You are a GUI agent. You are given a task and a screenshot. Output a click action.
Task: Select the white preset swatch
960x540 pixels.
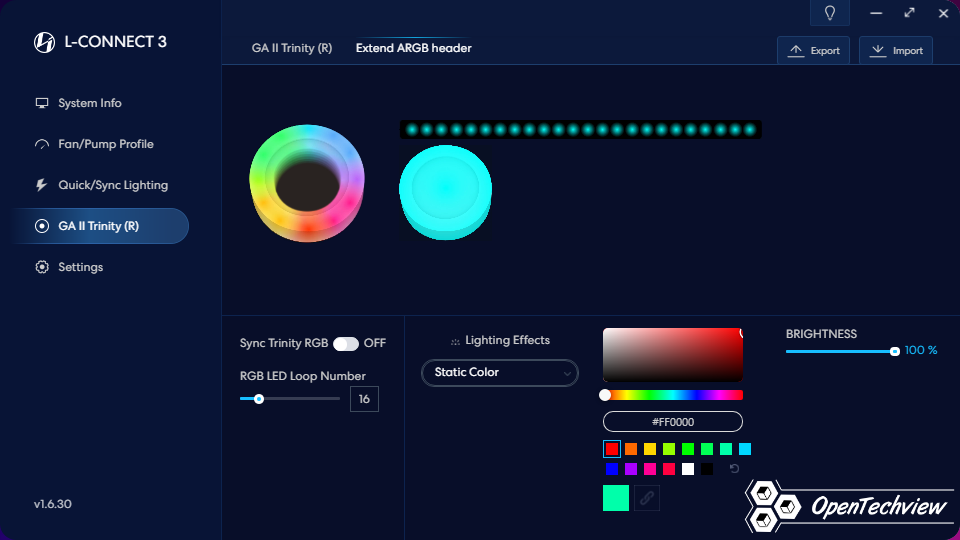(688, 469)
